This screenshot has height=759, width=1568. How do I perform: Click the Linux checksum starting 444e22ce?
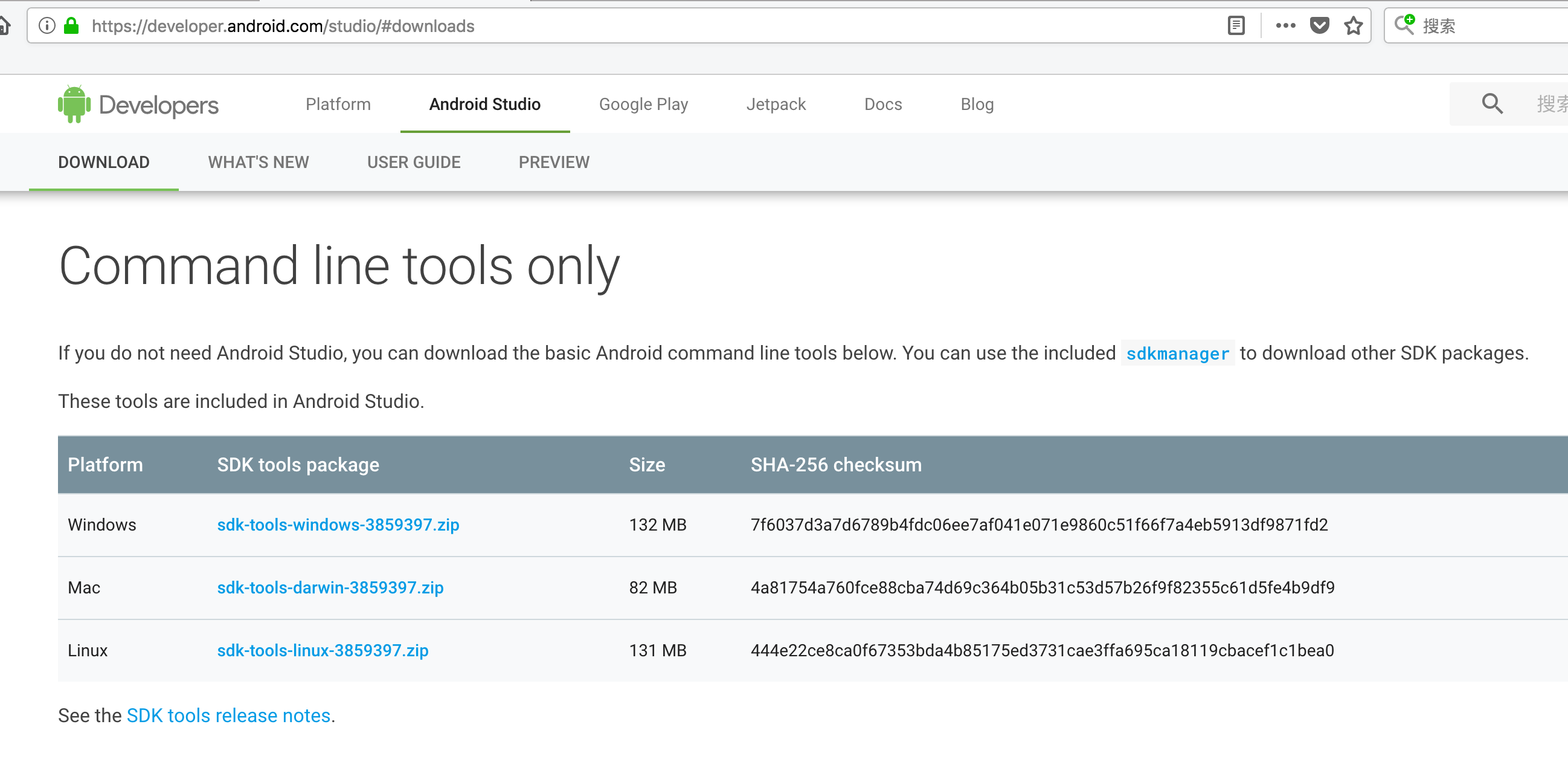pyautogui.click(x=1042, y=650)
